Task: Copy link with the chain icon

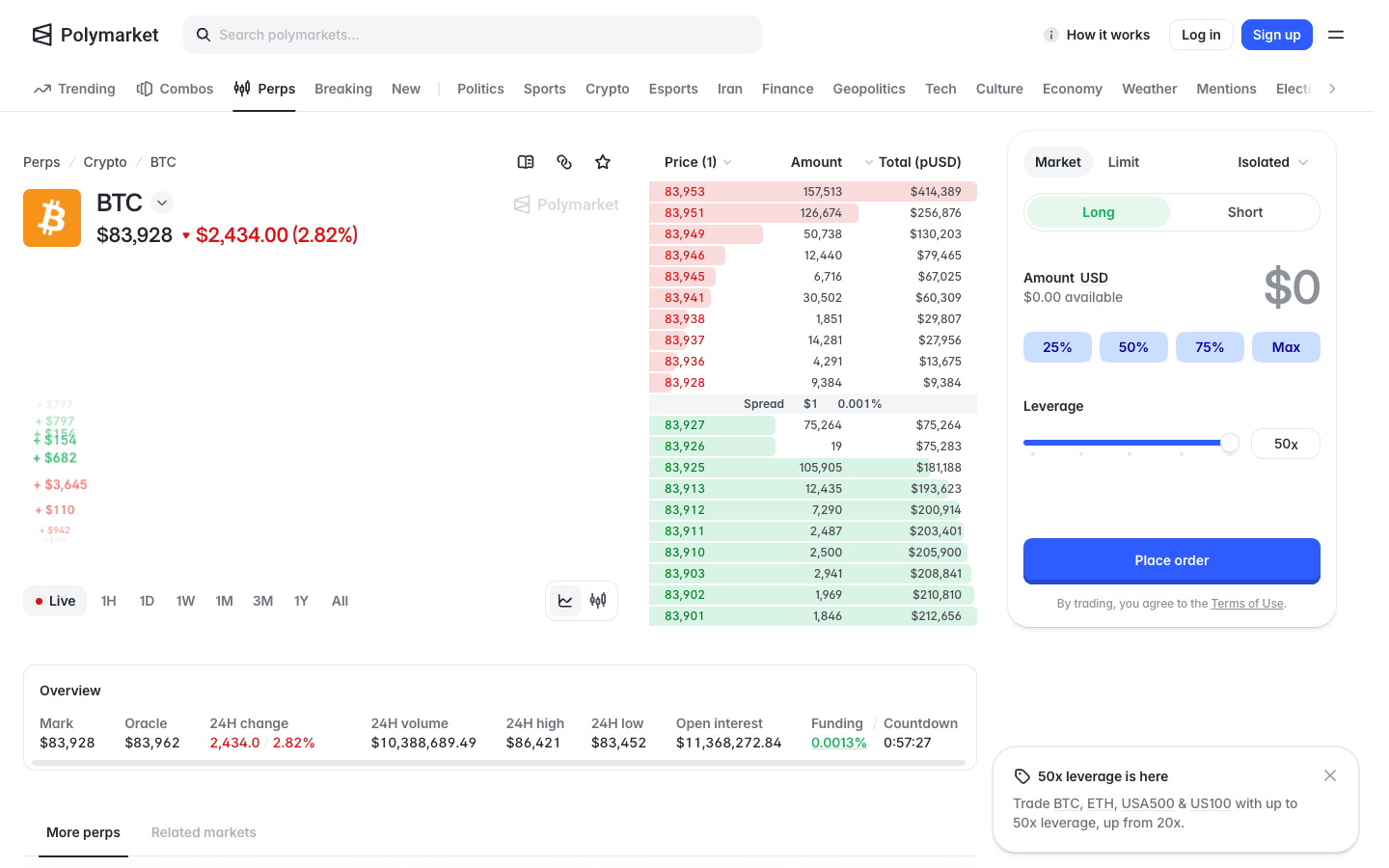Action: [x=564, y=162]
